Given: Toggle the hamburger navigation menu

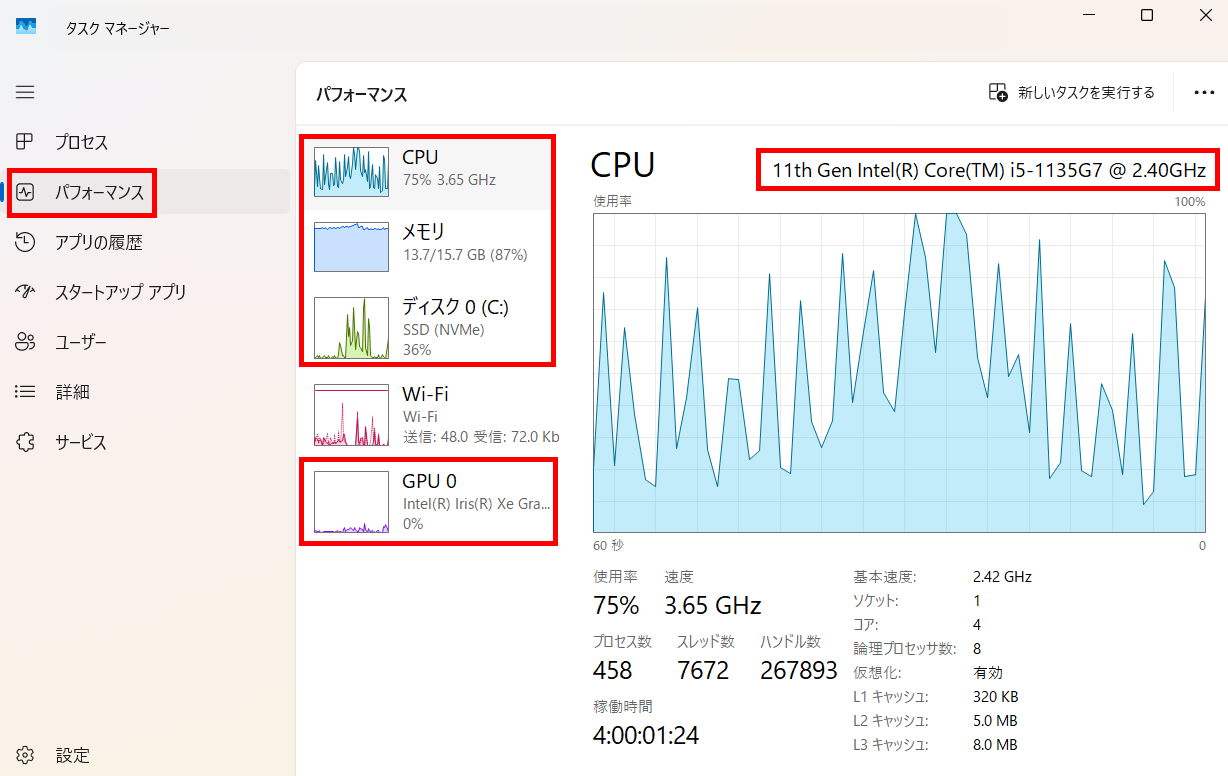Looking at the screenshot, I should (25, 92).
